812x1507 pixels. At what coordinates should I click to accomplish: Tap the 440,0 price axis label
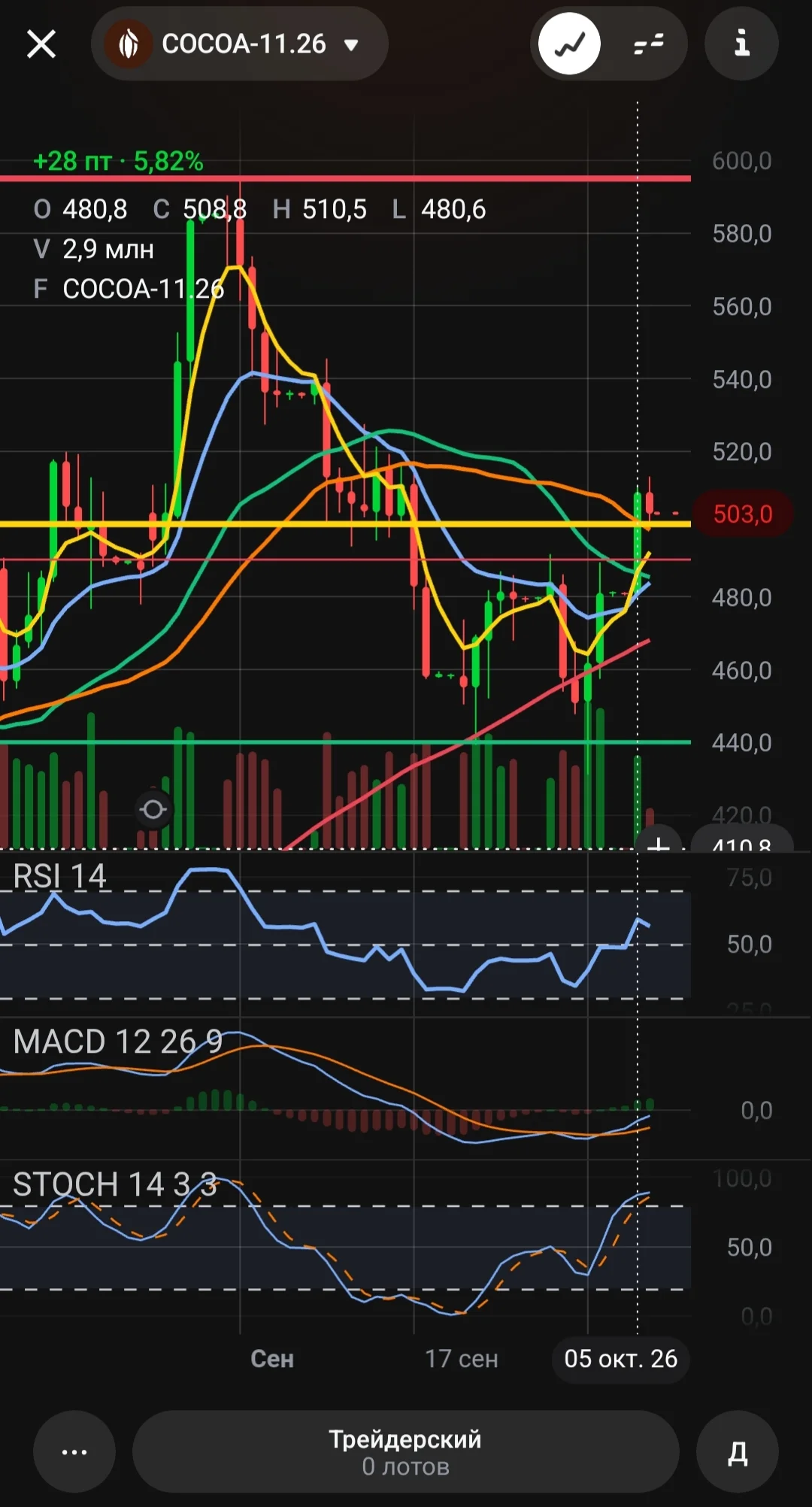(742, 742)
